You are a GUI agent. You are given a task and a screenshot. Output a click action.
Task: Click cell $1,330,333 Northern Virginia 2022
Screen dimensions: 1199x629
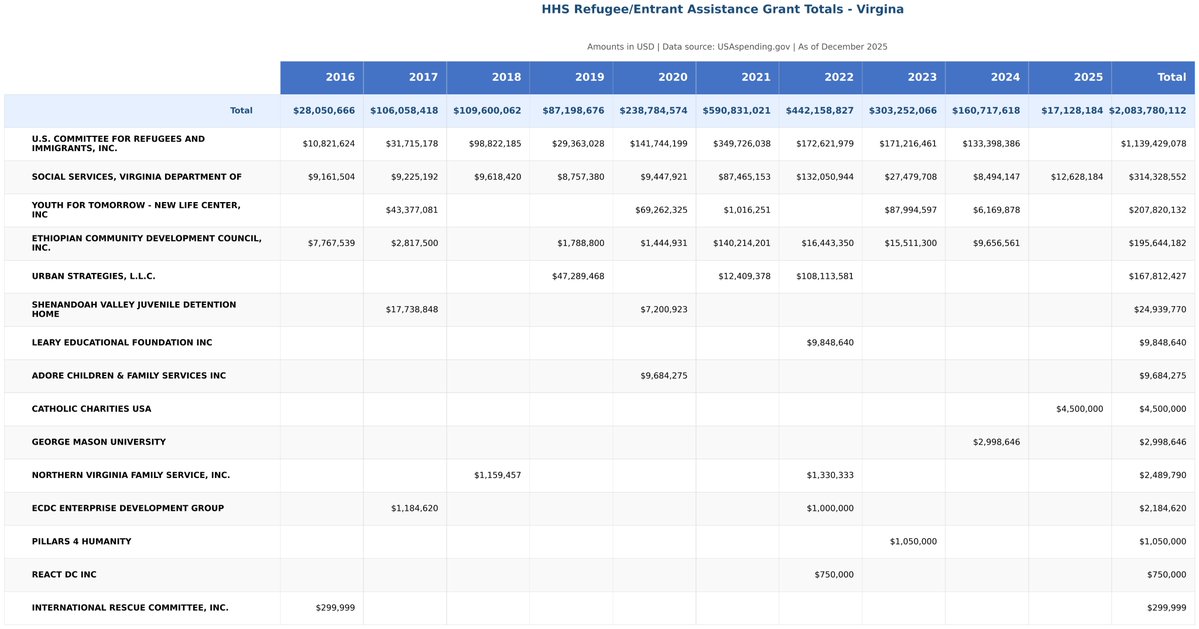click(830, 475)
